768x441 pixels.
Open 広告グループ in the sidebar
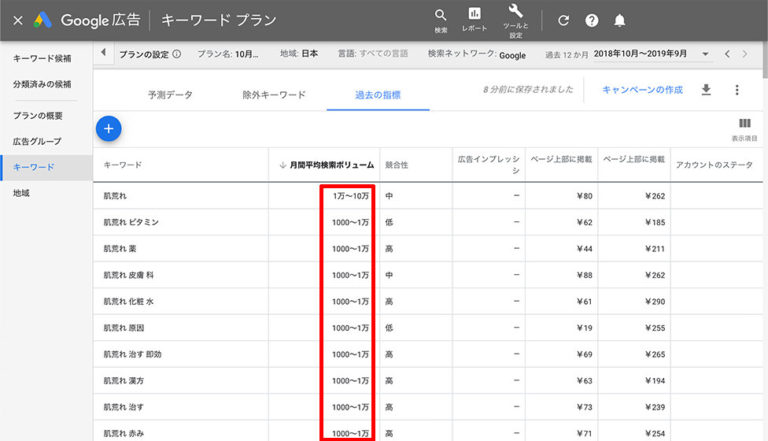pyautogui.click(x=37, y=141)
